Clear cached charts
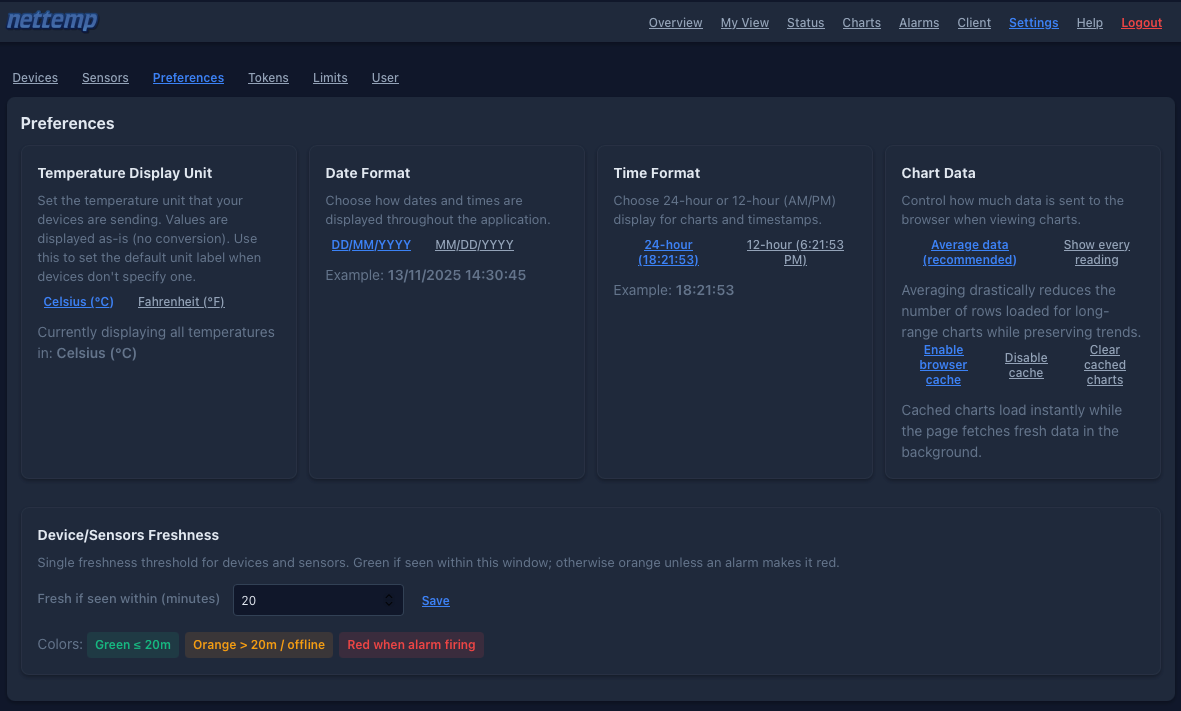 tap(1104, 365)
